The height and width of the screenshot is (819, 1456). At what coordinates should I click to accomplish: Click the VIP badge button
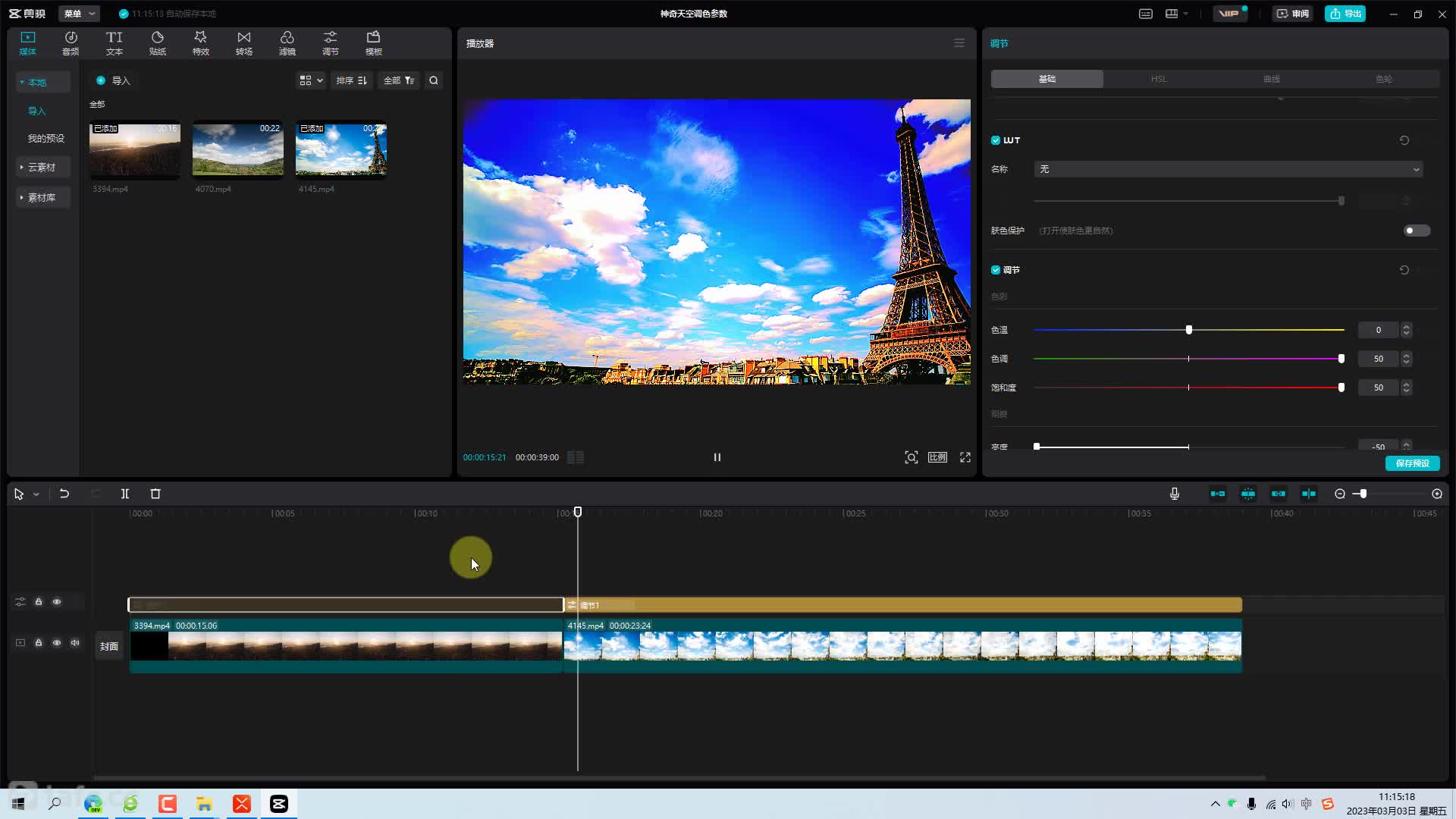(x=1229, y=14)
